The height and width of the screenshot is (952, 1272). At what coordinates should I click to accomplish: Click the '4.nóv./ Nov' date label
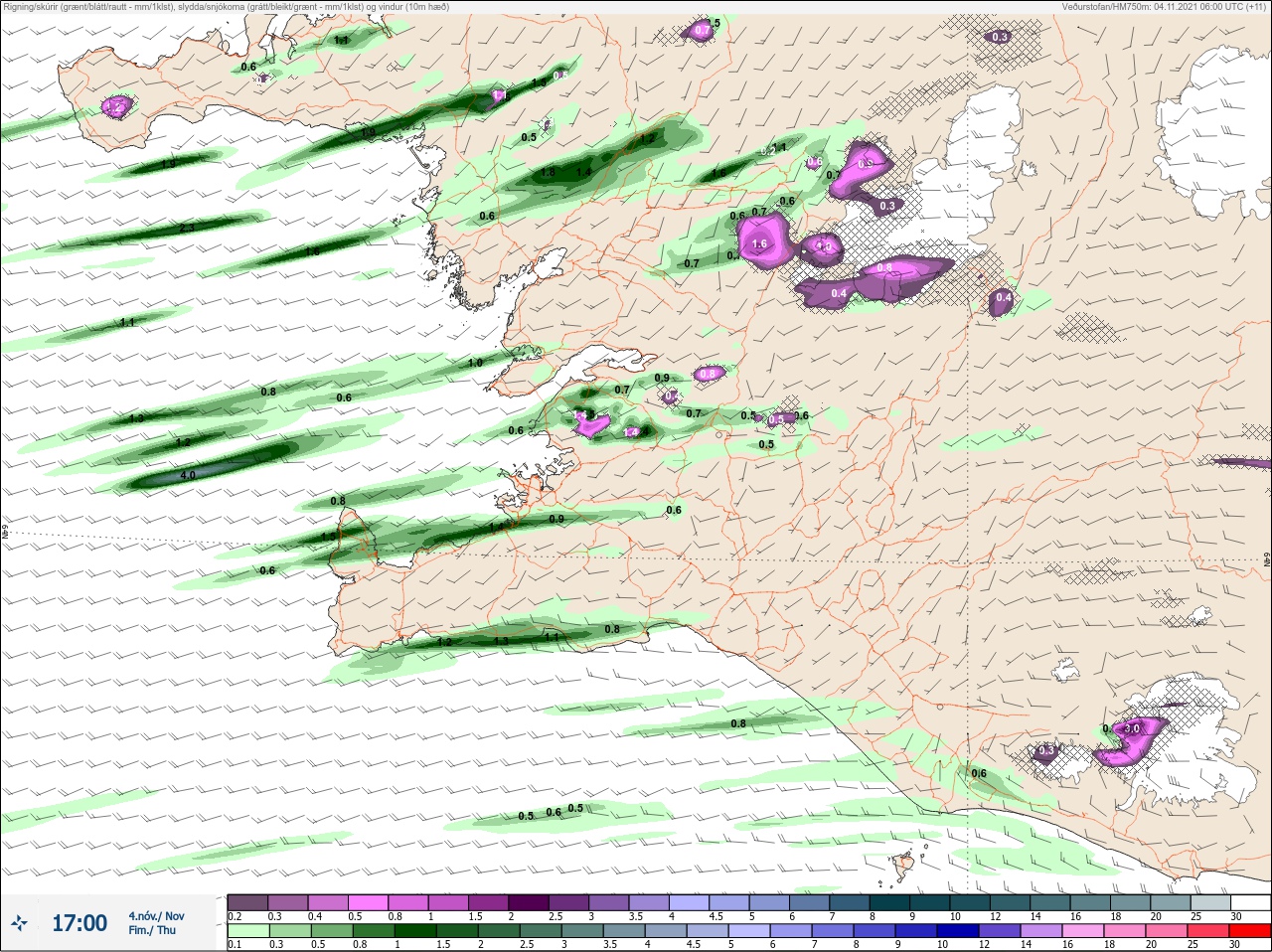click(156, 915)
